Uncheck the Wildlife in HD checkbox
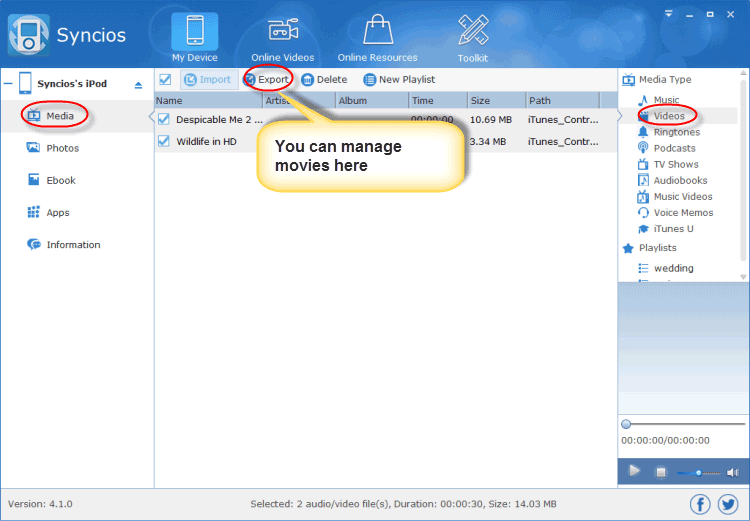Viewport: 750px width, 521px height. 164,141
